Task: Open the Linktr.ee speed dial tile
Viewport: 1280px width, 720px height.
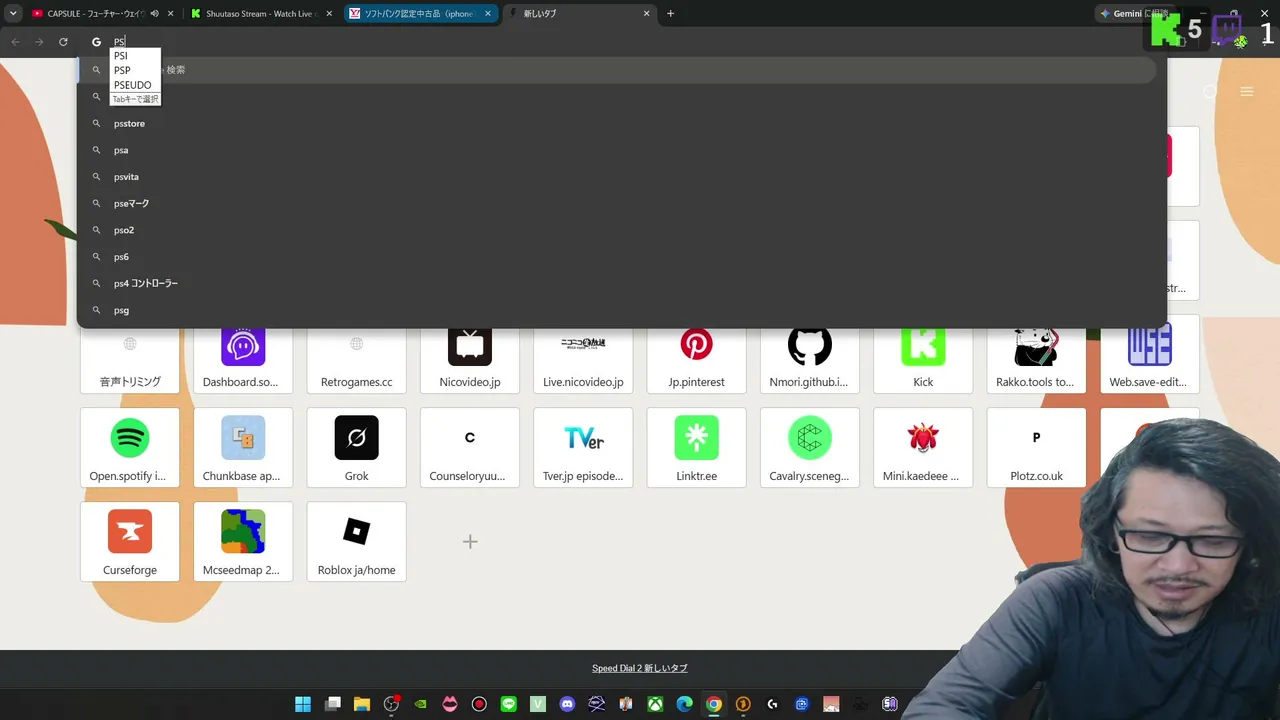Action: point(697,447)
